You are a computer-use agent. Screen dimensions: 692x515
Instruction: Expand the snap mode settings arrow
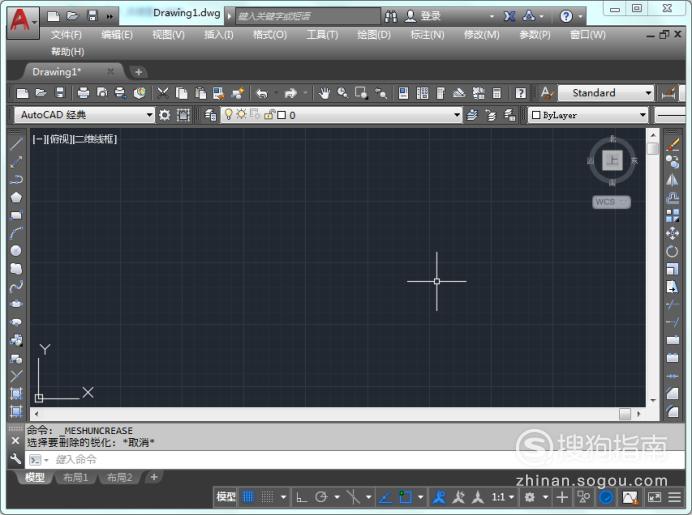[x=283, y=497]
